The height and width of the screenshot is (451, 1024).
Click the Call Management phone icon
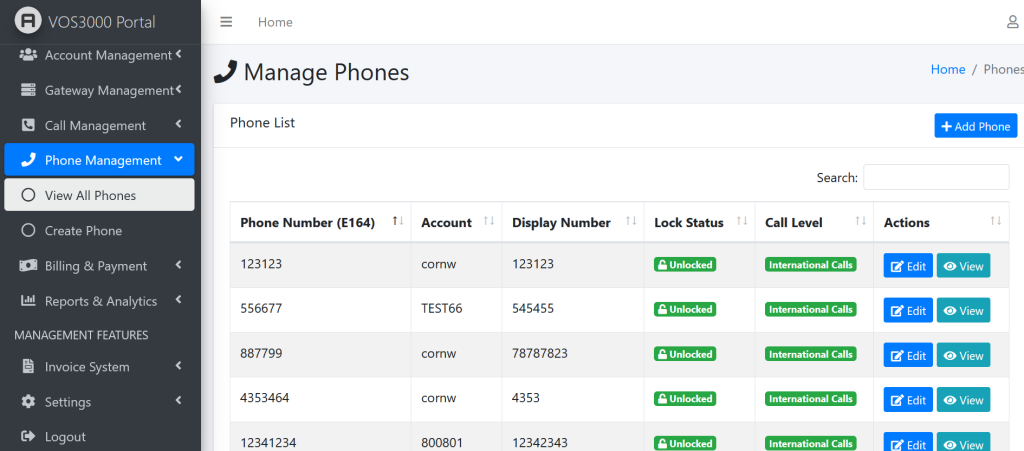click(x=28, y=125)
